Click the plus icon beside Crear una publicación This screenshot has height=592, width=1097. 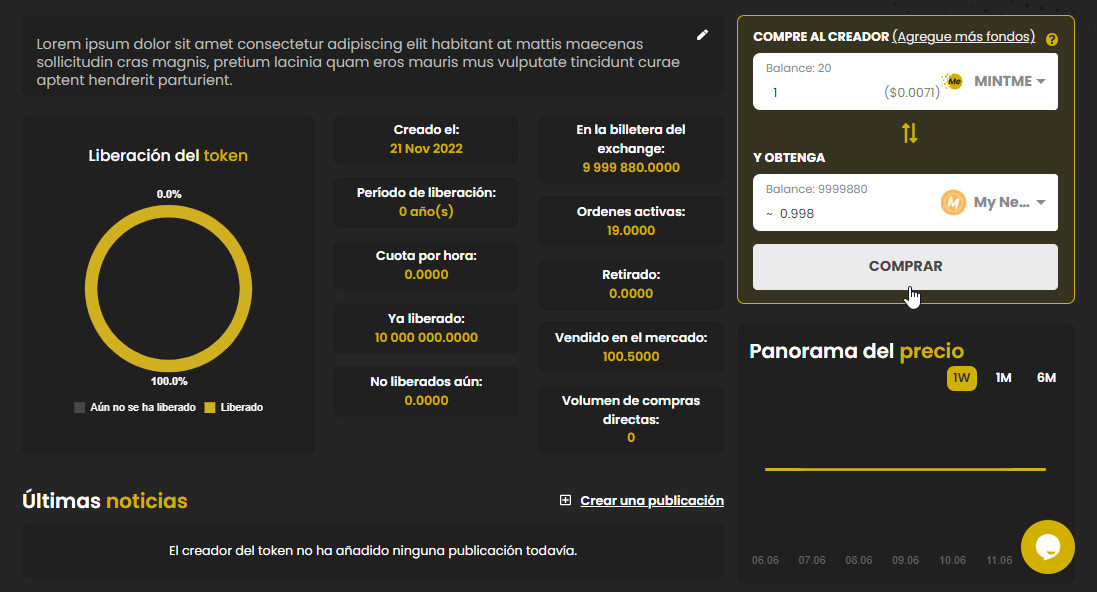pyautogui.click(x=565, y=501)
